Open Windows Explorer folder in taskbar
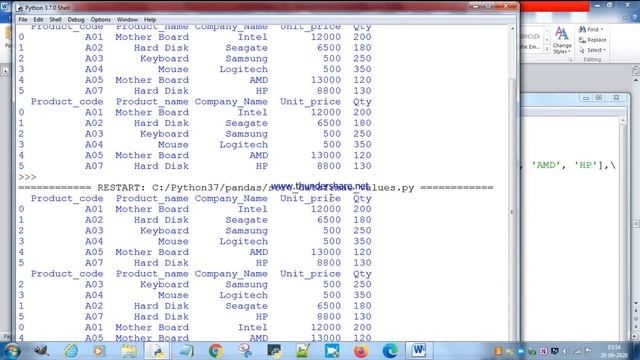The height and width of the screenshot is (360, 640). pos(129,351)
